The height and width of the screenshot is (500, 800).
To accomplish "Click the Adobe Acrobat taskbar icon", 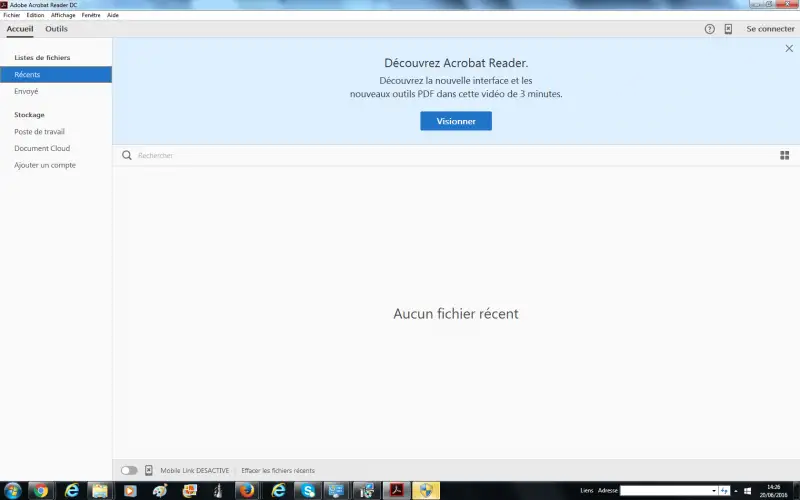I will tap(396, 490).
